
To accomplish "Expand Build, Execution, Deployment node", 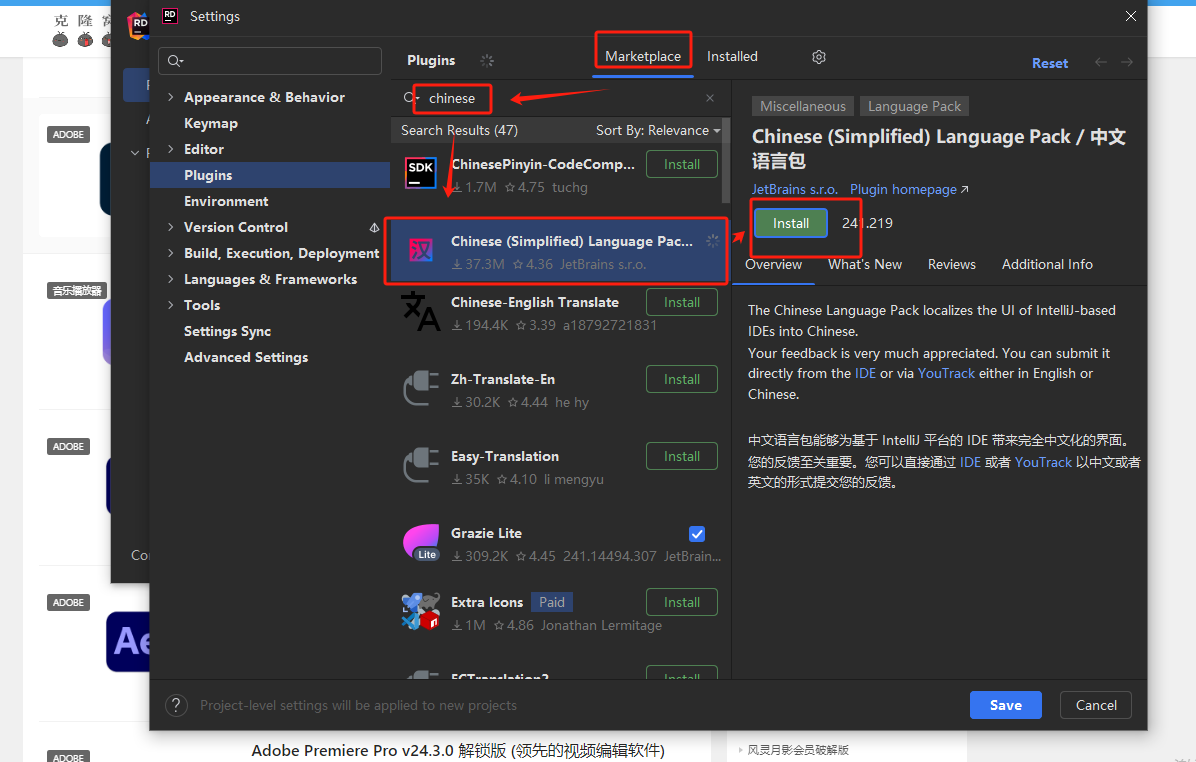I will [171, 252].
